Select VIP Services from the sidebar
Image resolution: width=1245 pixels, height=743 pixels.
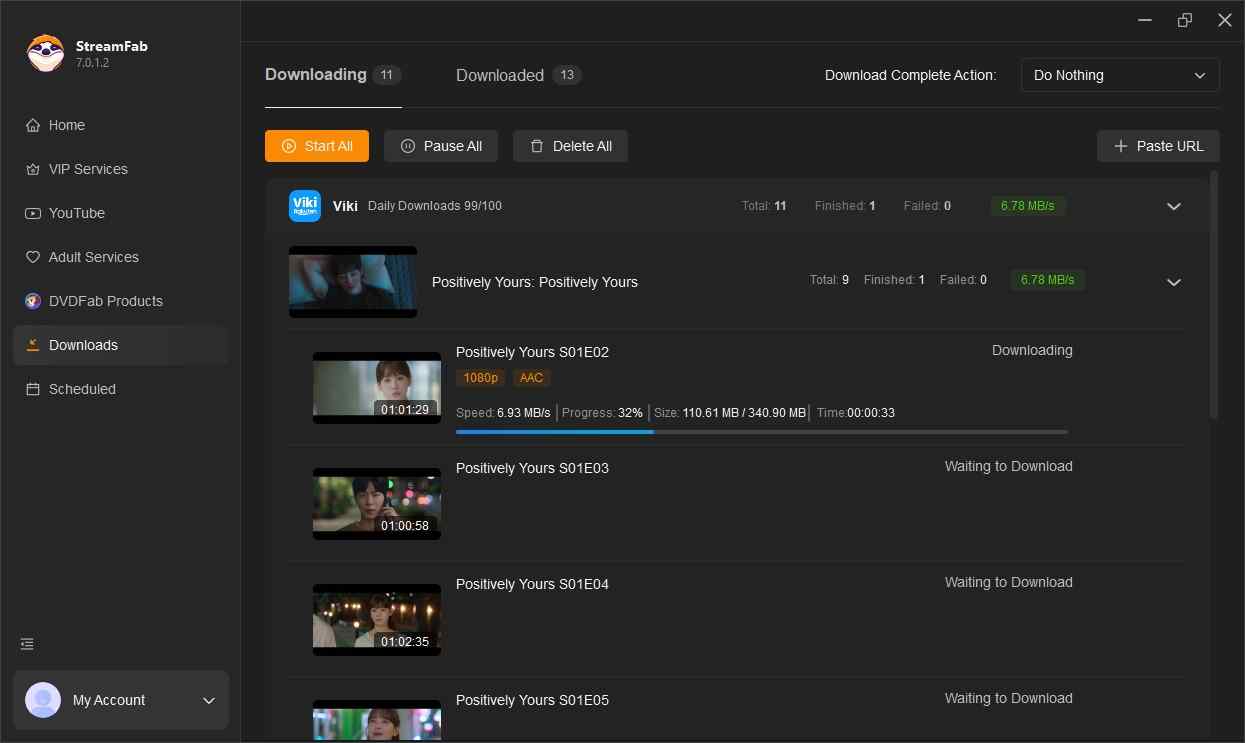[x=88, y=169]
